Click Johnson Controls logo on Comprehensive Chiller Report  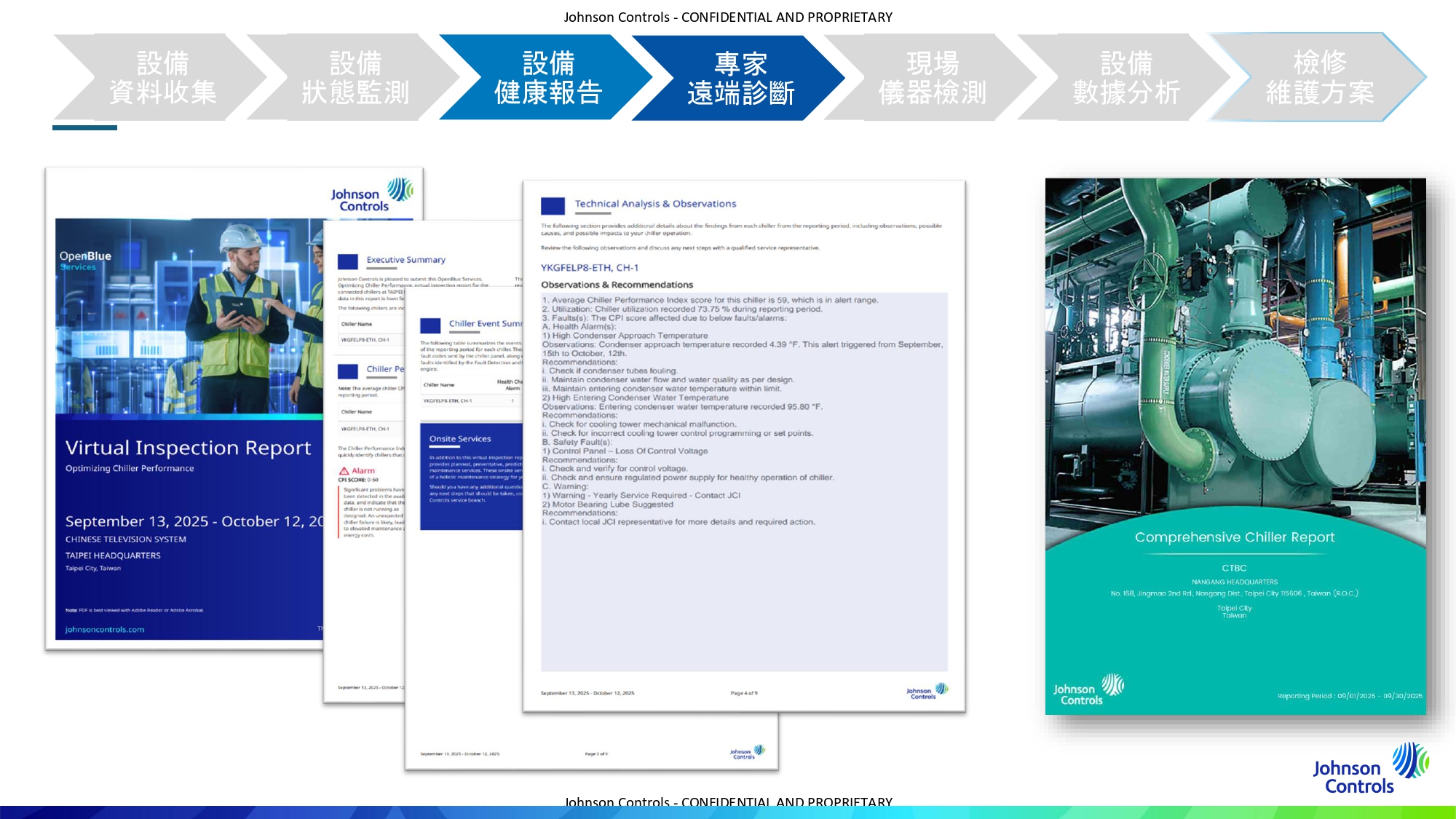pos(1088,689)
